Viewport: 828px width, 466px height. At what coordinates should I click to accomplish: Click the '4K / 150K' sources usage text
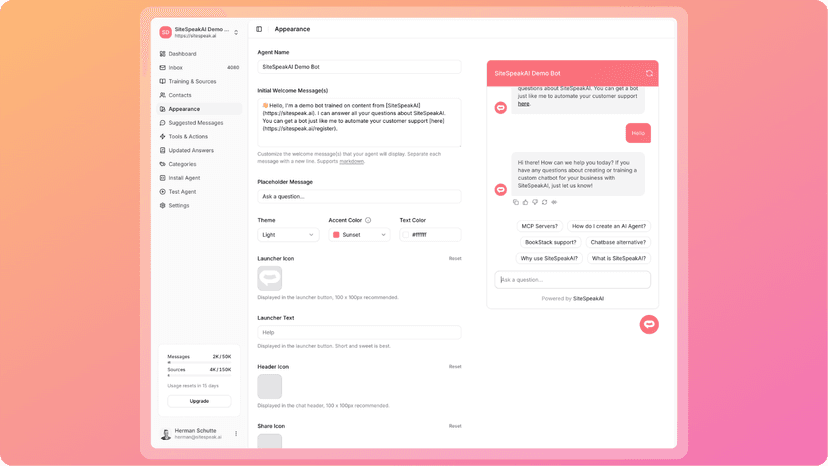tap(220, 370)
